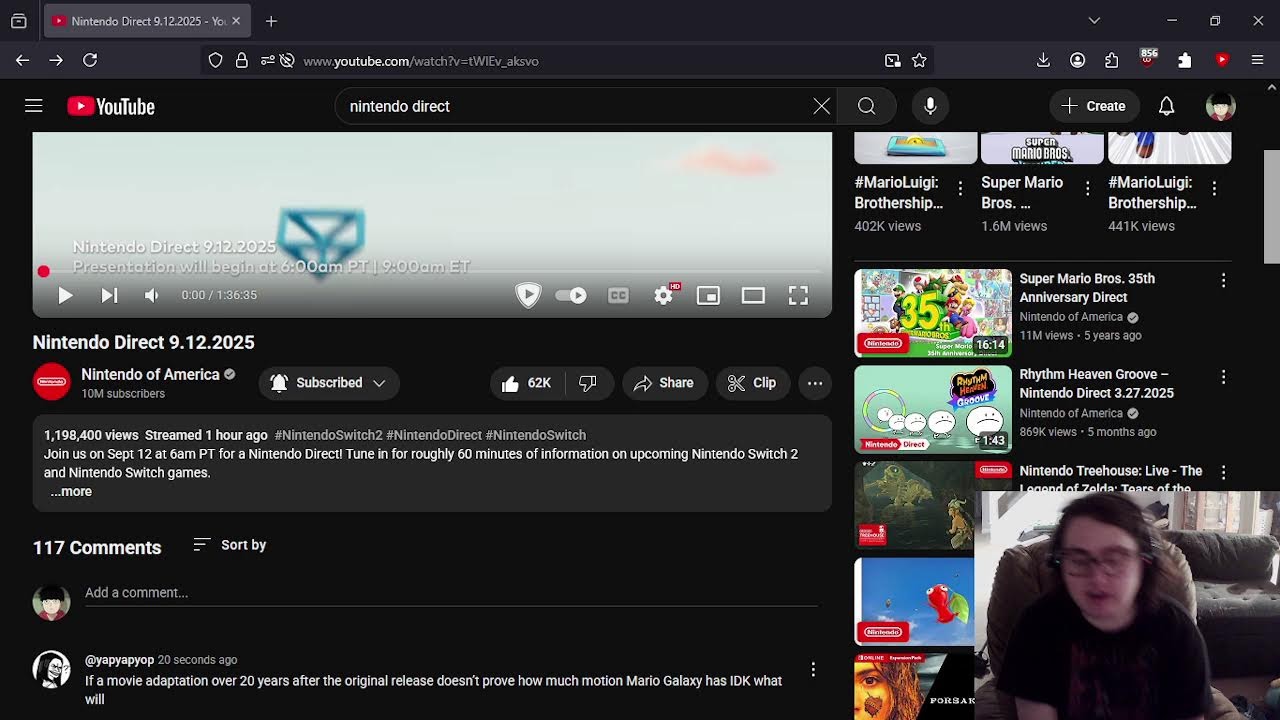Open account avatar menu
Image resolution: width=1280 pixels, height=720 pixels.
click(1221, 106)
